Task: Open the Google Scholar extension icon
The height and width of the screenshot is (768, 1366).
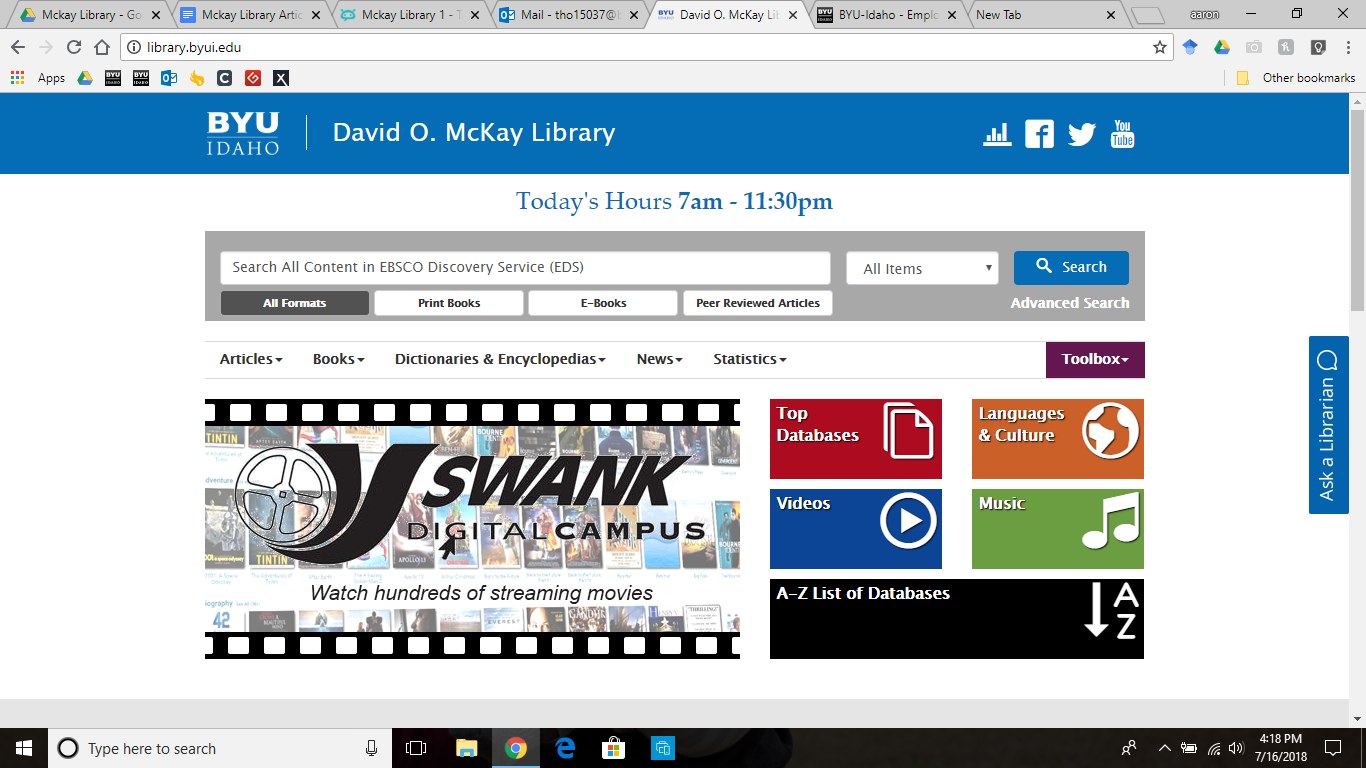Action: (x=1190, y=47)
